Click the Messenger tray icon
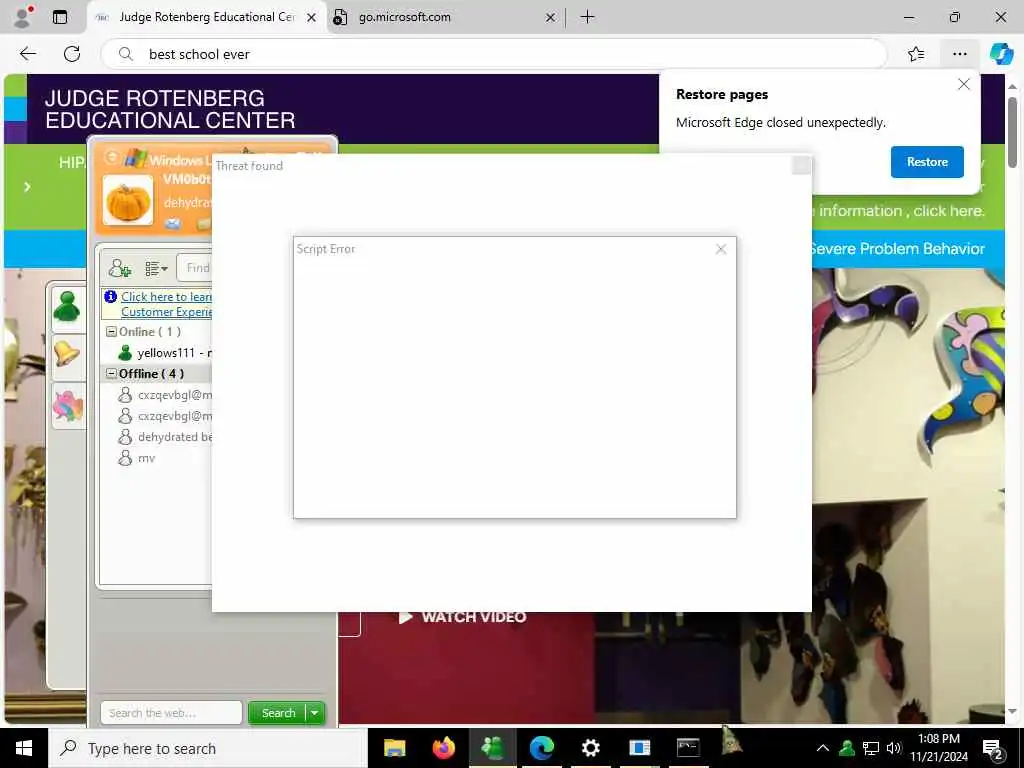The height and width of the screenshot is (768, 1024). click(847, 748)
